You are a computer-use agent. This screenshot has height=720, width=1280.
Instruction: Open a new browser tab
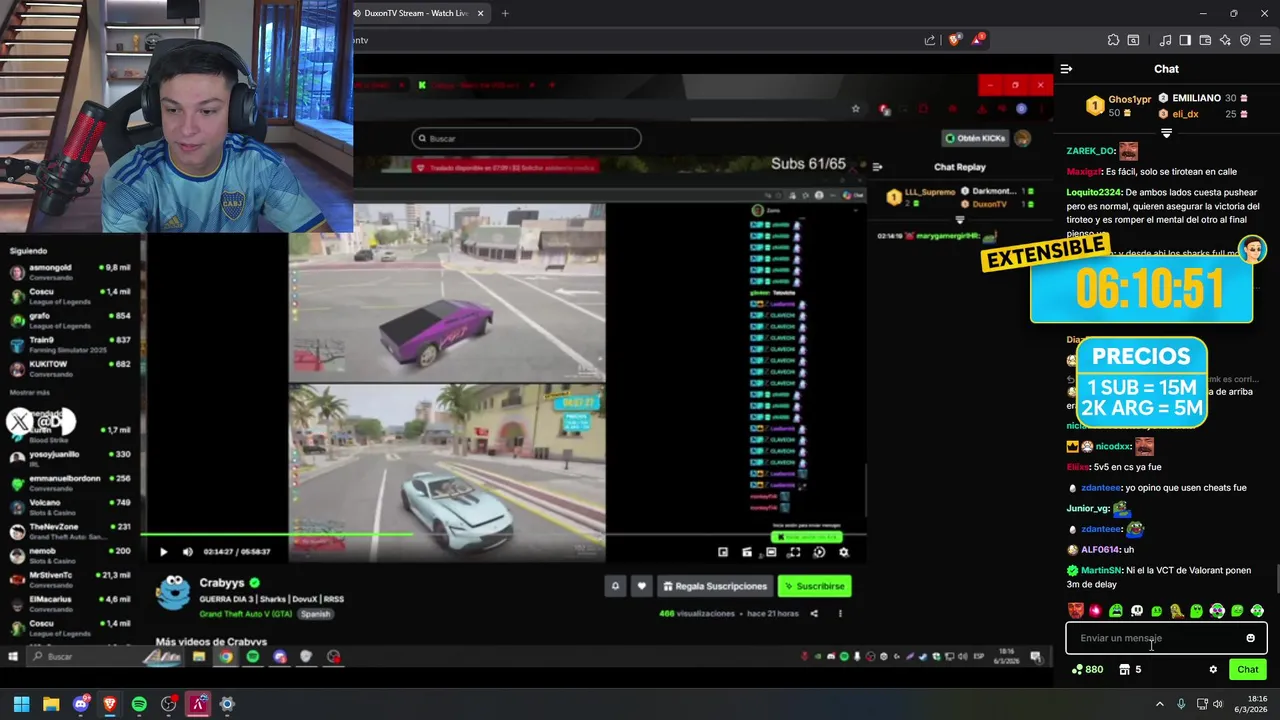[x=505, y=13]
